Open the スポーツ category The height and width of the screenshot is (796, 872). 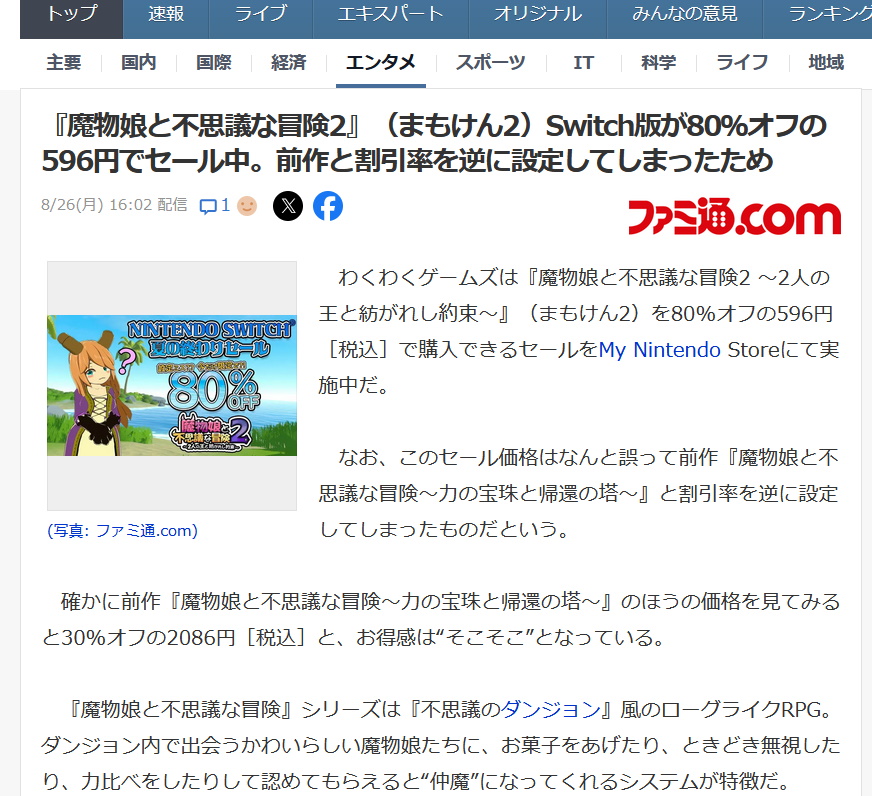pyautogui.click(x=490, y=62)
